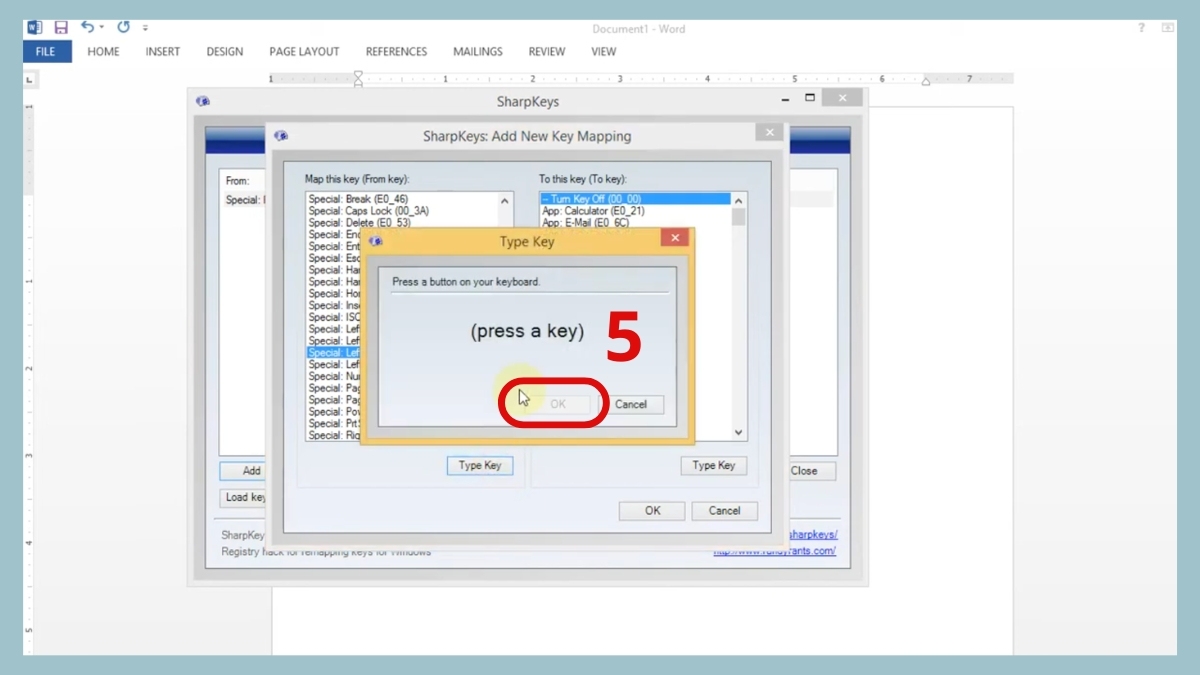Select -- Turn Key Off (00_00) entry
1200x675 pixels.
(636, 199)
